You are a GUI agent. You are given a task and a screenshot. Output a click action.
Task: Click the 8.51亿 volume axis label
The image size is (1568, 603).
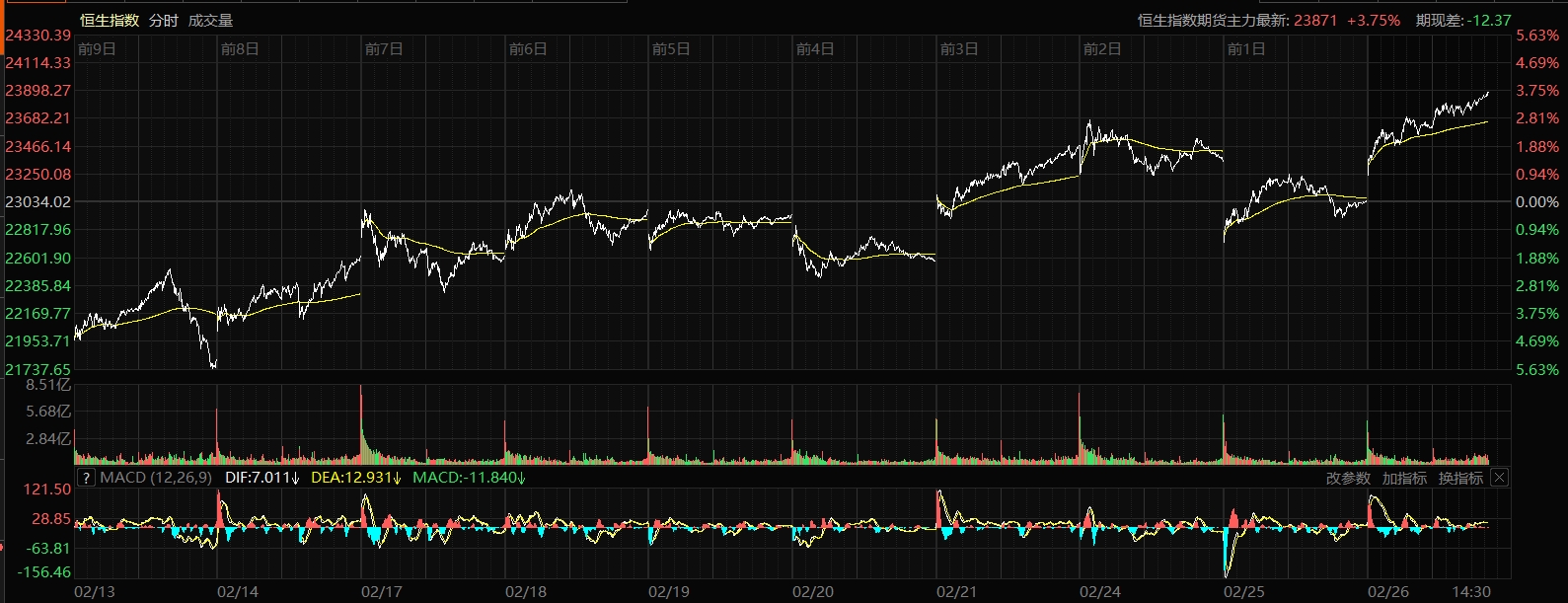(x=48, y=384)
